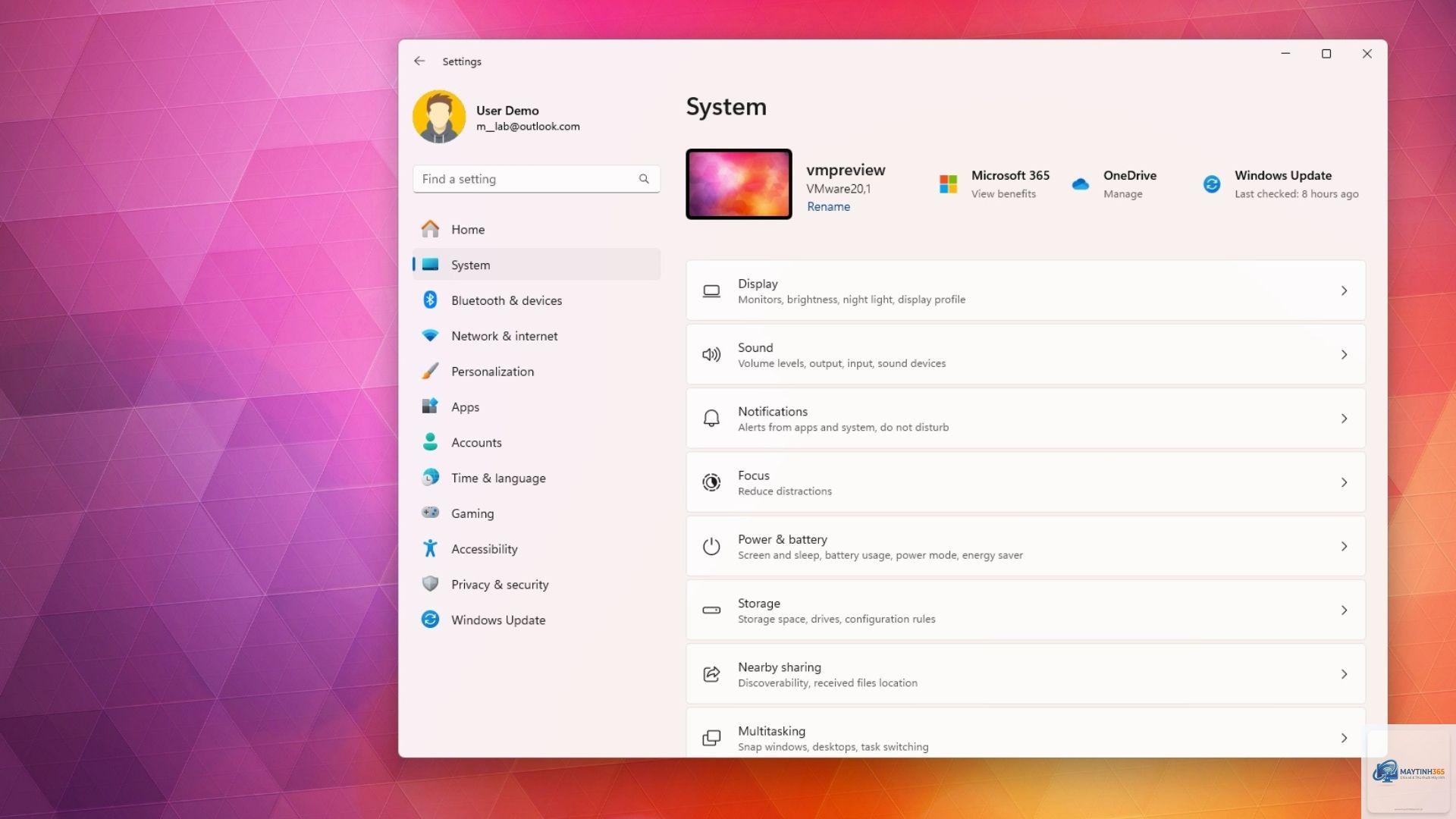The height and width of the screenshot is (819, 1456).
Task: Click "Volume levels, output, input" description
Action: pyautogui.click(x=842, y=363)
